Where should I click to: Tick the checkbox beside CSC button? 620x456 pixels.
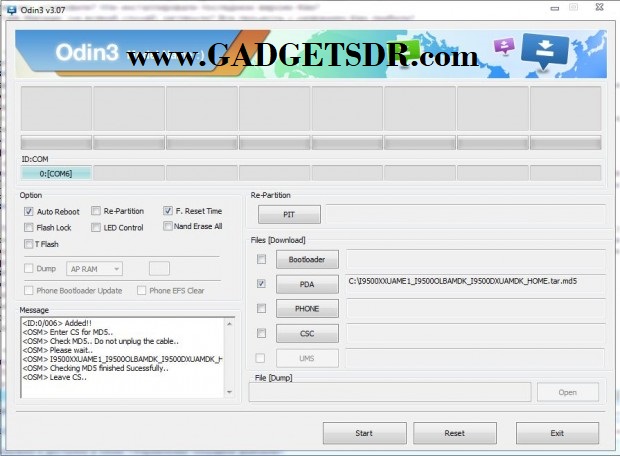coord(261,333)
